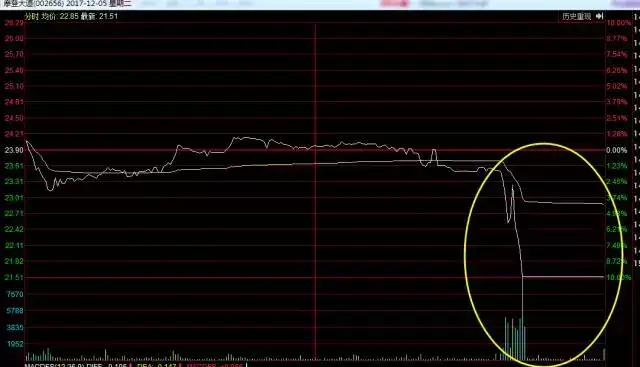
Task: Click the skip-to-end arrow icon beside 历史重现
Action: 599,16
